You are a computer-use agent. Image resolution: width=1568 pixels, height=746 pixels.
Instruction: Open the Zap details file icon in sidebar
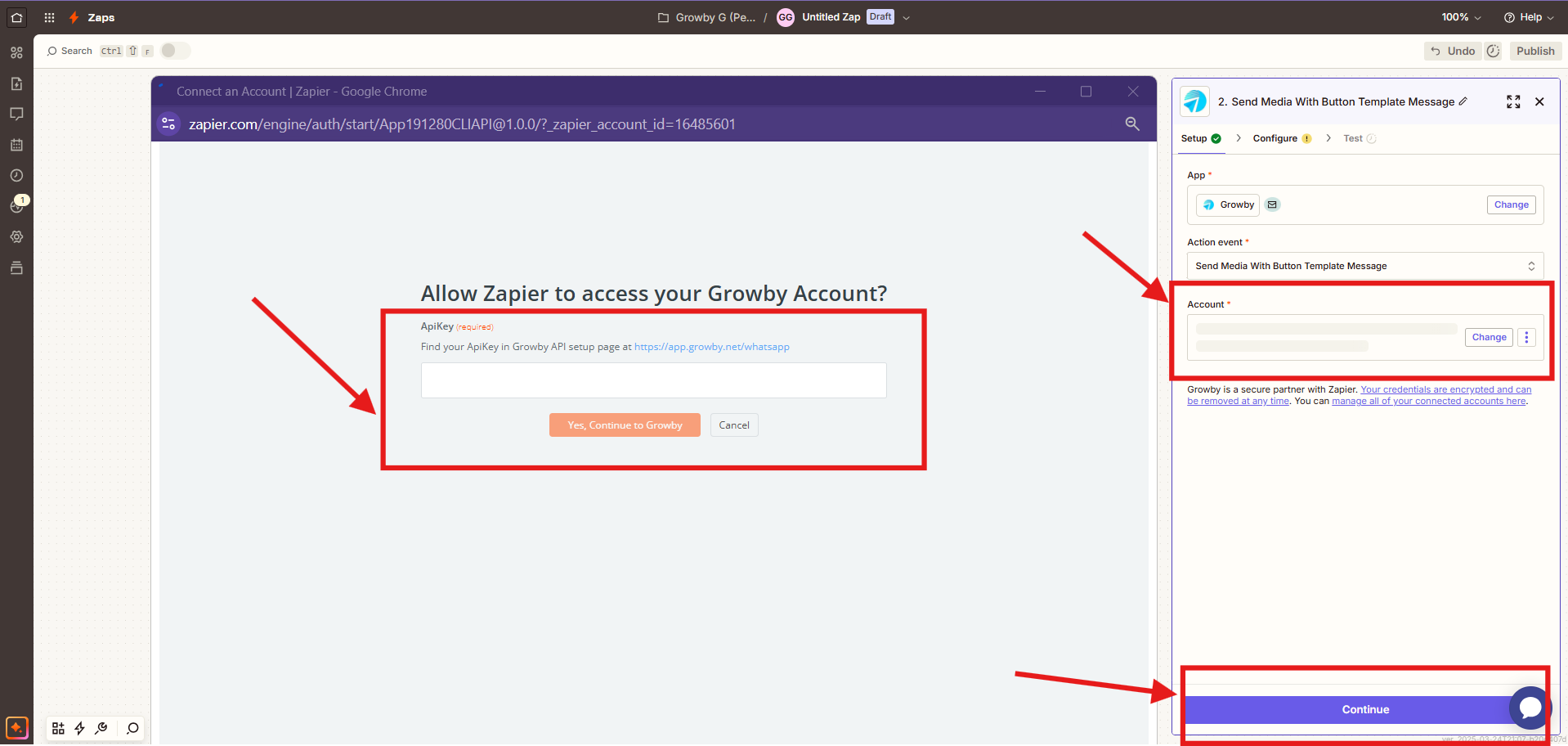(x=16, y=83)
